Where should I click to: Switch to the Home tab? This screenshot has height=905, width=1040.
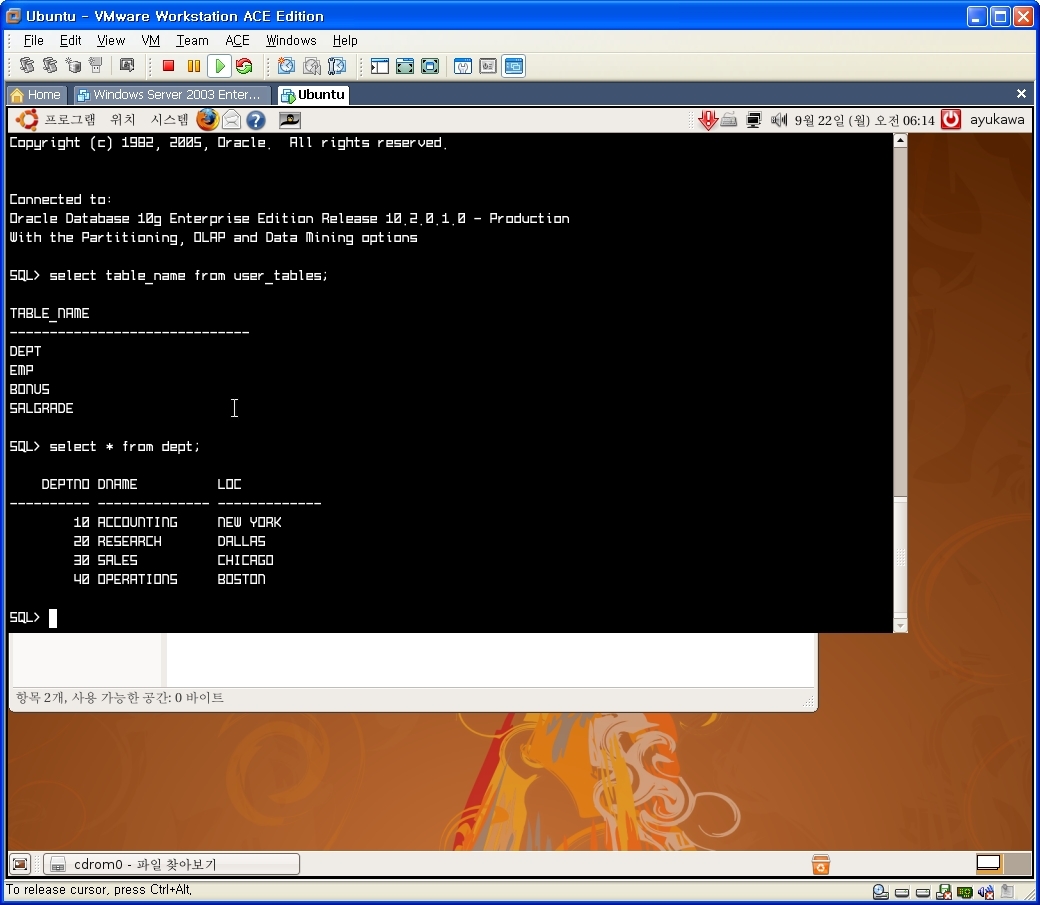(x=36, y=95)
